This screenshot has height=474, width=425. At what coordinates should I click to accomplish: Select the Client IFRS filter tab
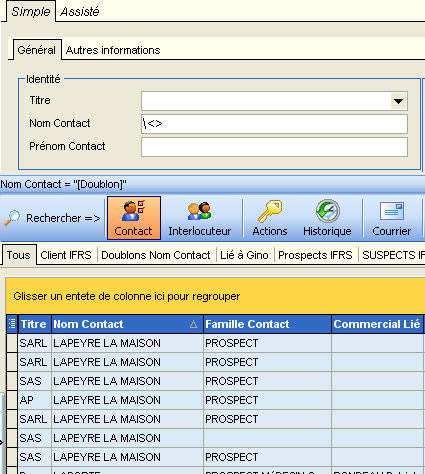[x=66, y=255]
